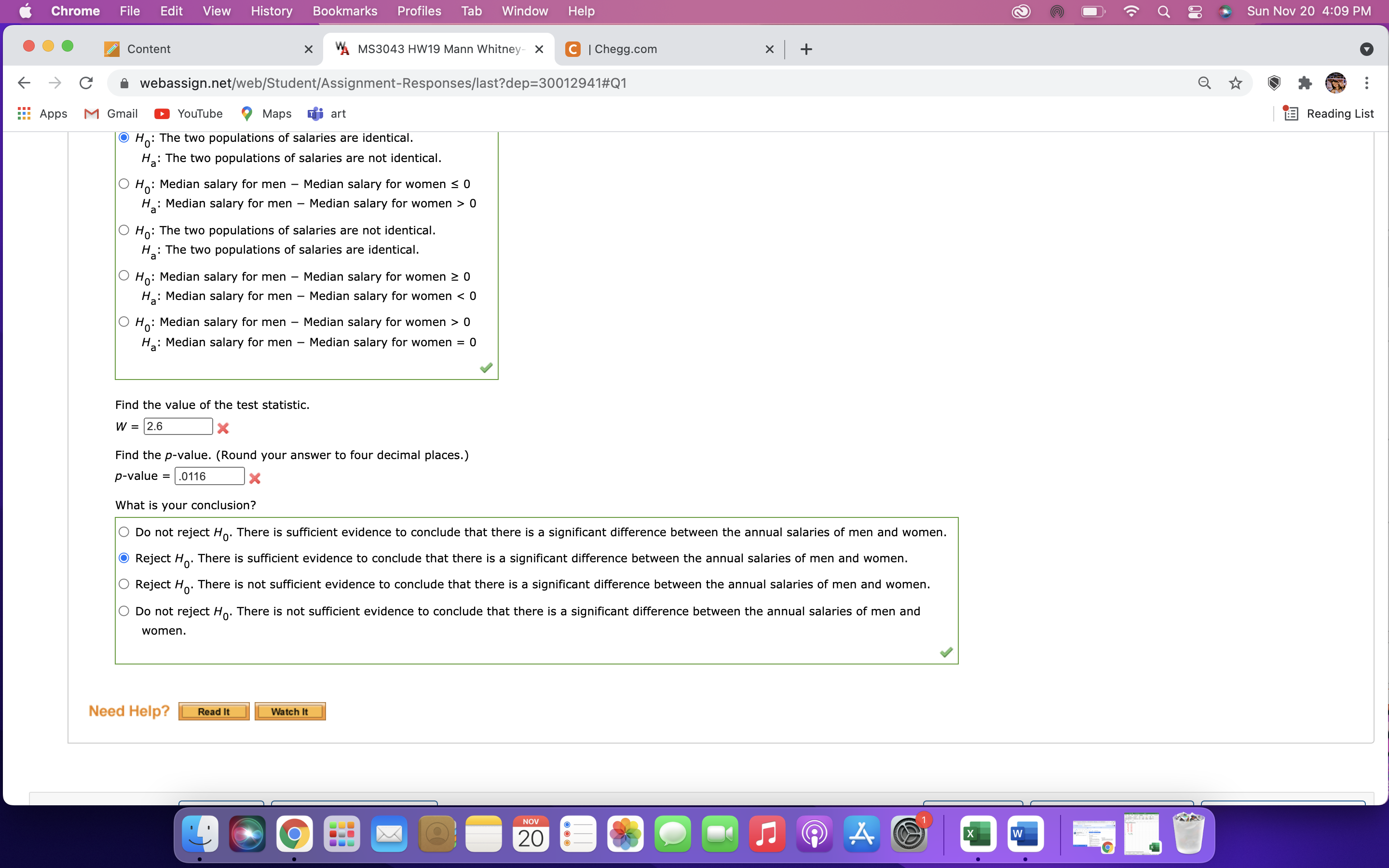This screenshot has width=1389, height=868.
Task: Open the Bookmarks menu
Action: pyautogui.click(x=344, y=12)
